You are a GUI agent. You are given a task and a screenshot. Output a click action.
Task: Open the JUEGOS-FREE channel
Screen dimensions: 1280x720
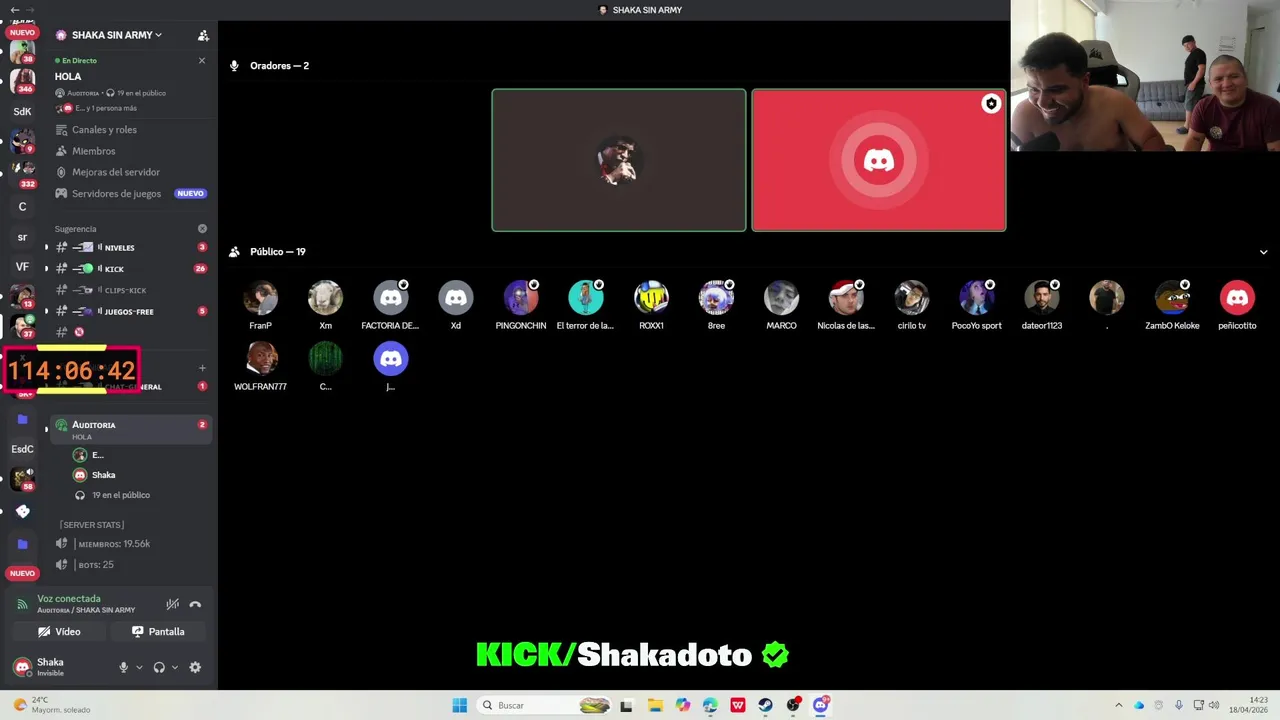click(x=130, y=311)
